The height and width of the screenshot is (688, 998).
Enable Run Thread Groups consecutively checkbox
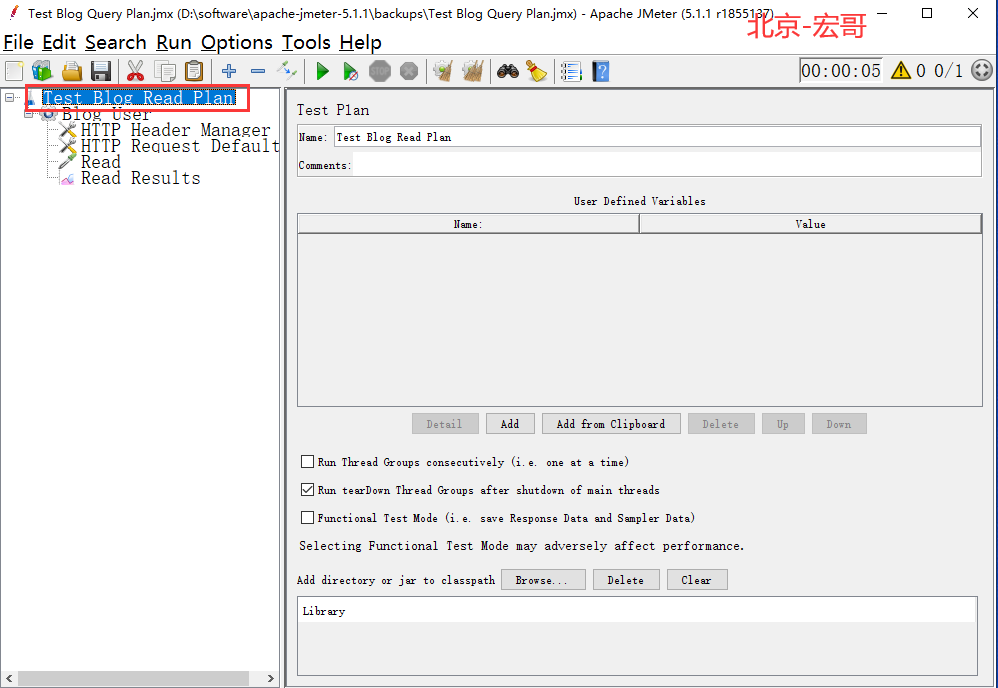point(307,461)
